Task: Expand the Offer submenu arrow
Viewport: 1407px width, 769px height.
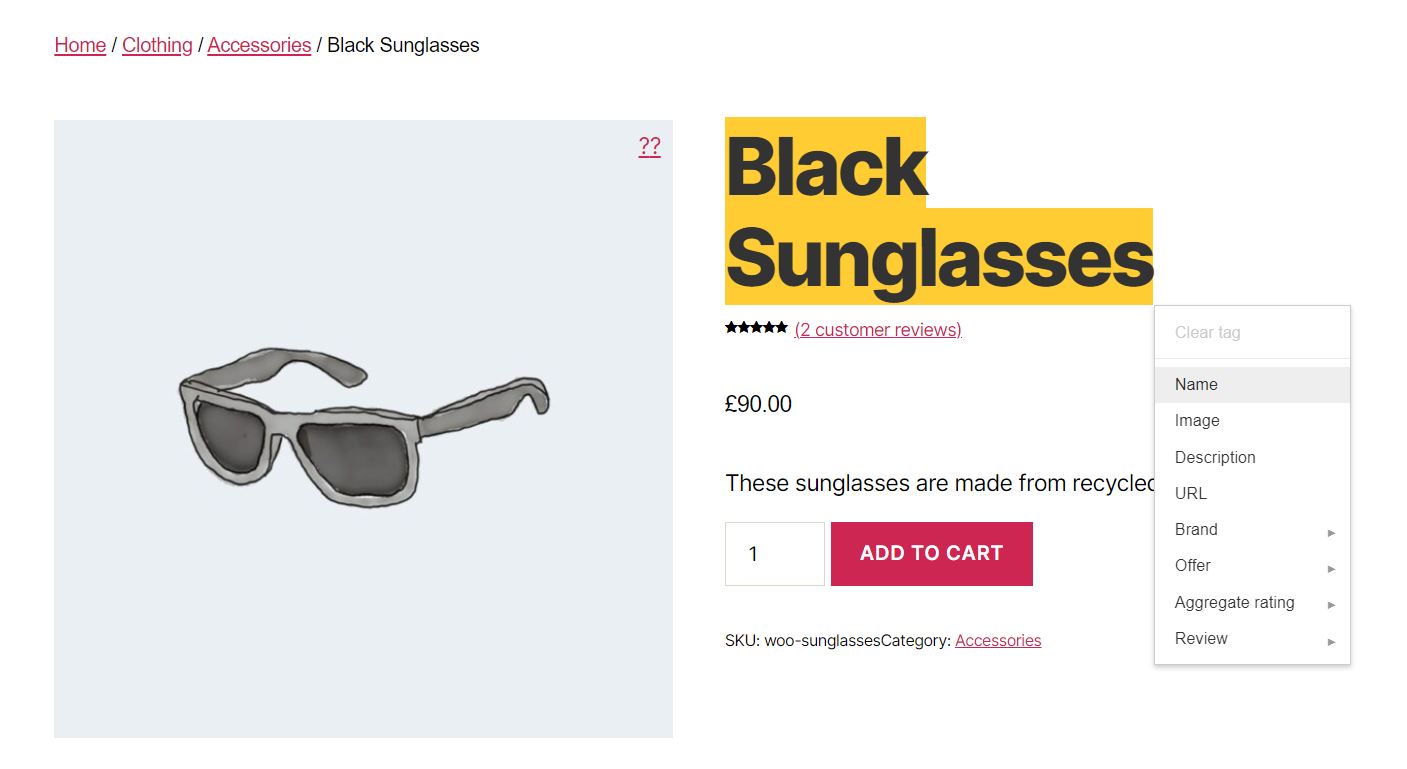Action: point(1331,568)
